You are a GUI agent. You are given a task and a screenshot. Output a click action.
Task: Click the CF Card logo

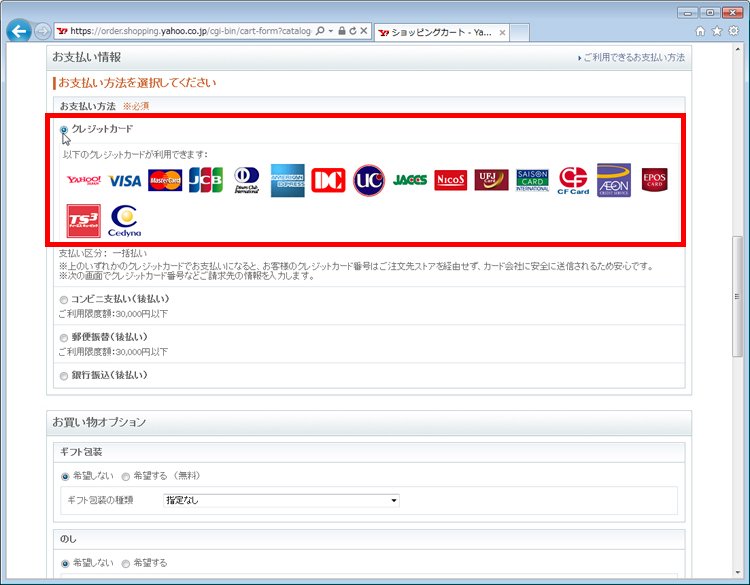(573, 180)
